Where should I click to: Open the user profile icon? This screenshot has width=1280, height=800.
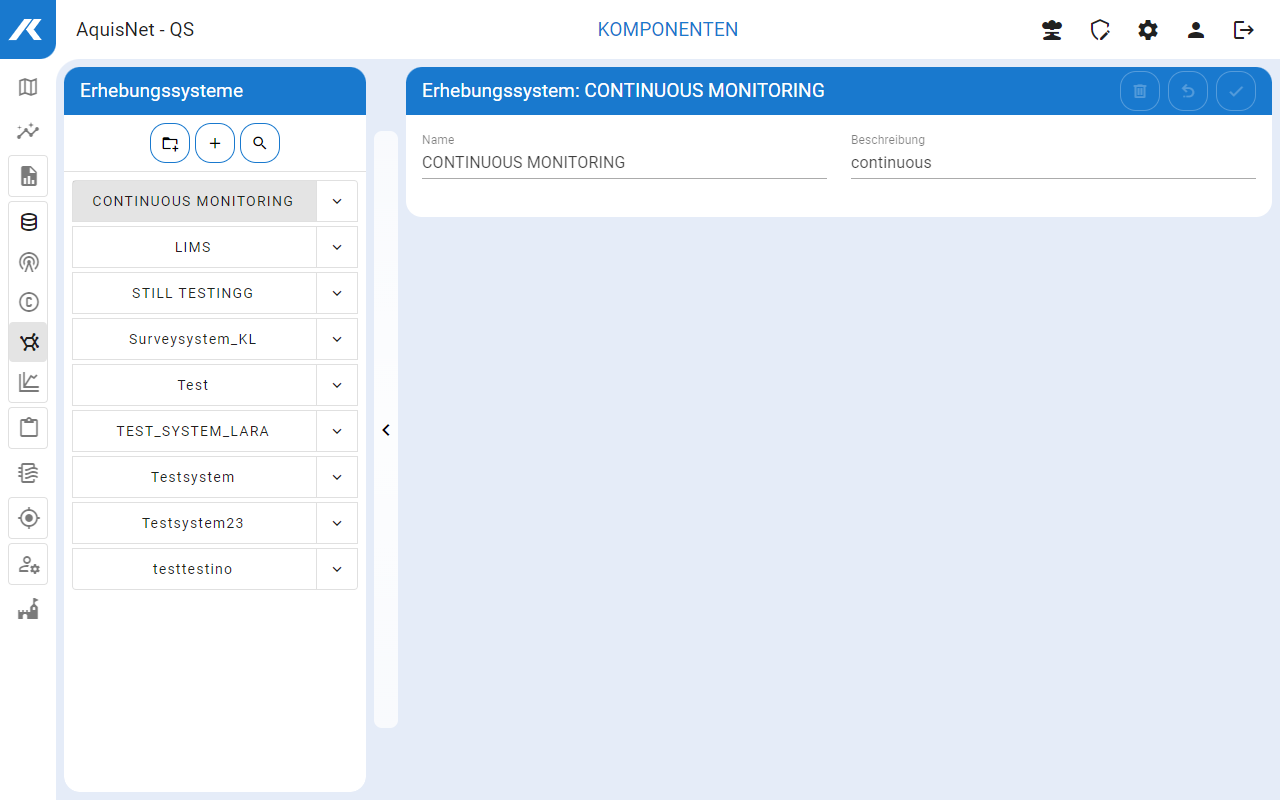1196,30
